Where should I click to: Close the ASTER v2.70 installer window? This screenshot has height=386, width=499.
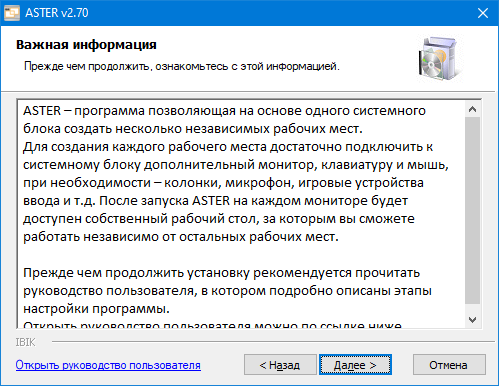pyautogui.click(x=483, y=13)
